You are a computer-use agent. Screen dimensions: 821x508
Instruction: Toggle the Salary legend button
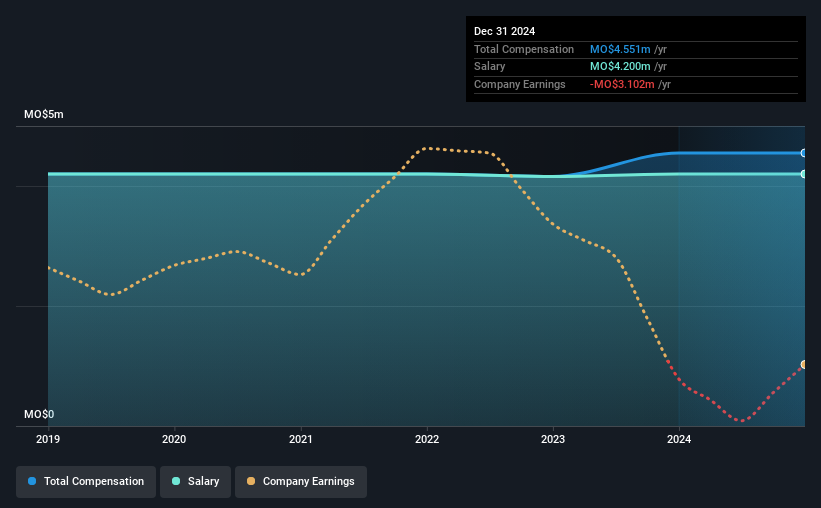[195, 481]
